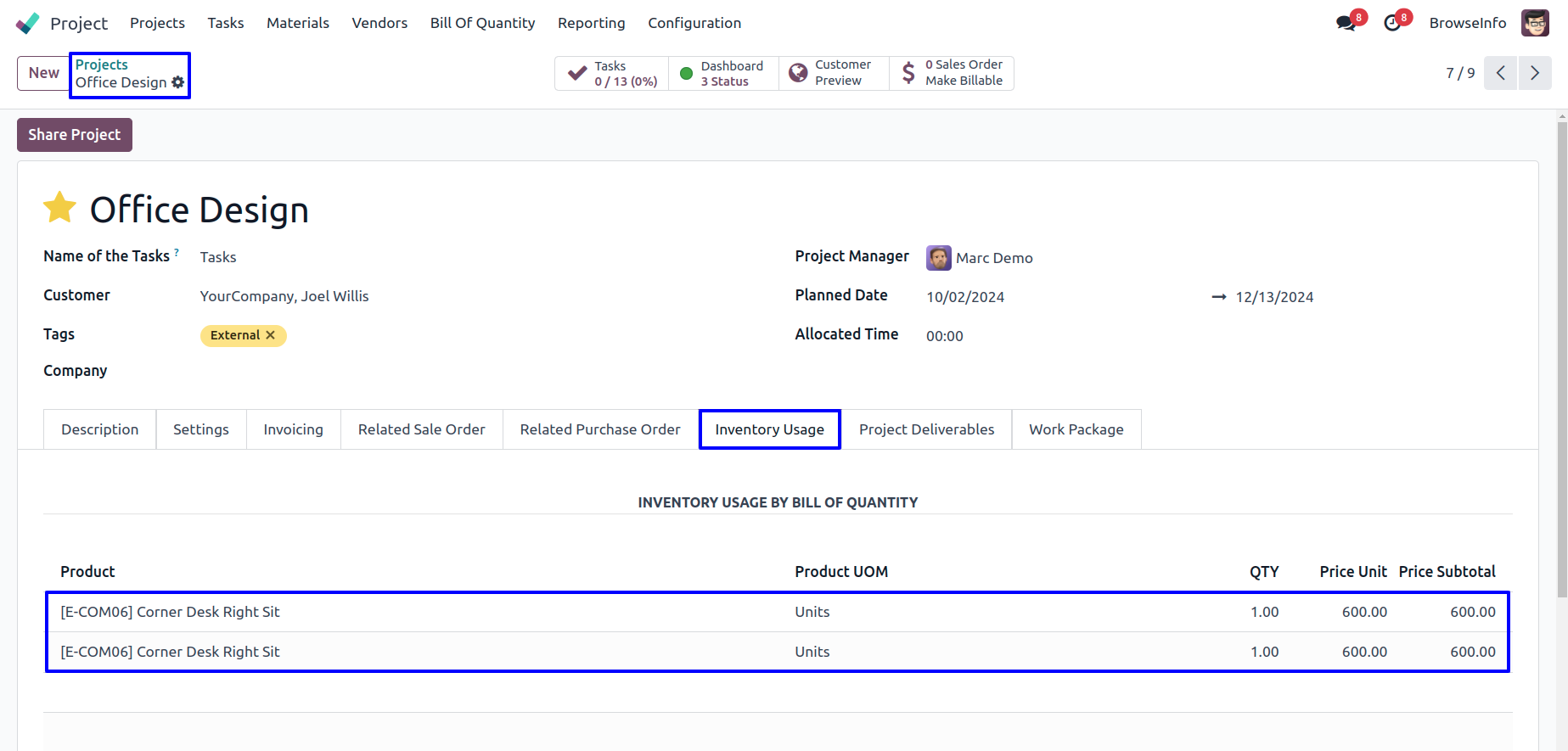The image size is (1568, 751).
Task: Switch to the Related Purchase Order tab
Action: (x=600, y=429)
